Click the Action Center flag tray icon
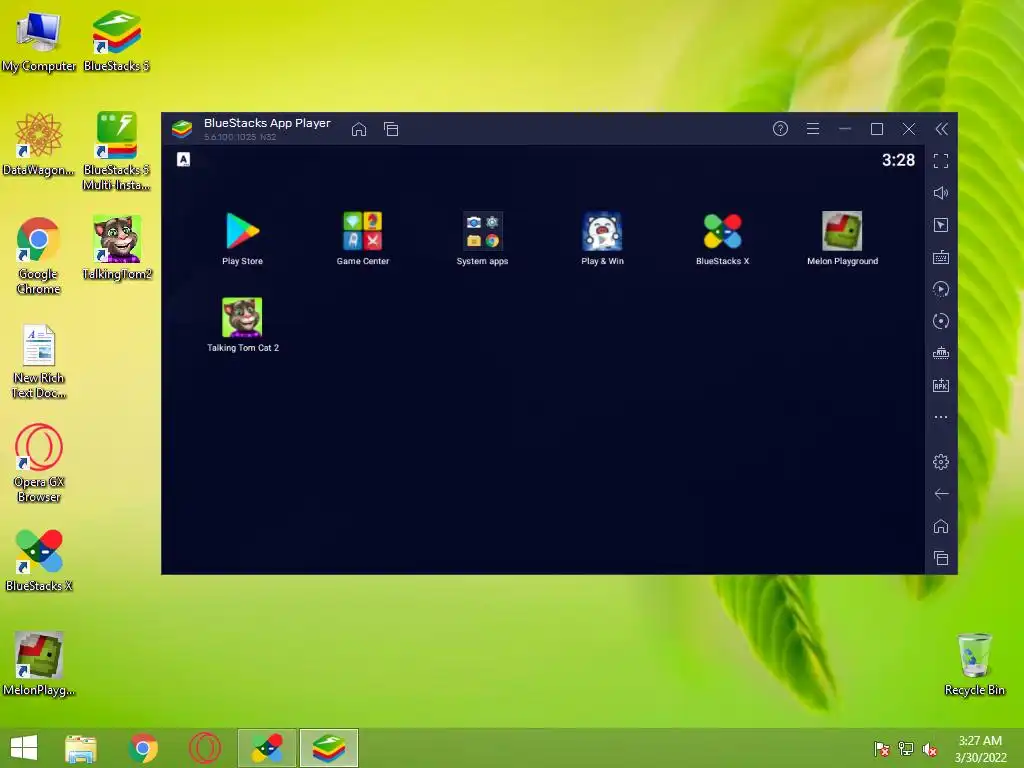This screenshot has width=1024, height=768. coord(881,749)
